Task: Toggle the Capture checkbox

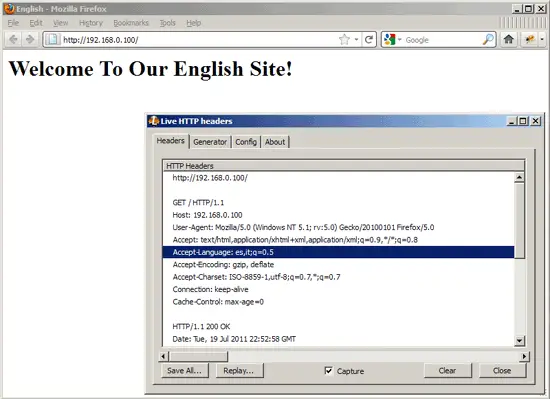Action: click(x=328, y=371)
